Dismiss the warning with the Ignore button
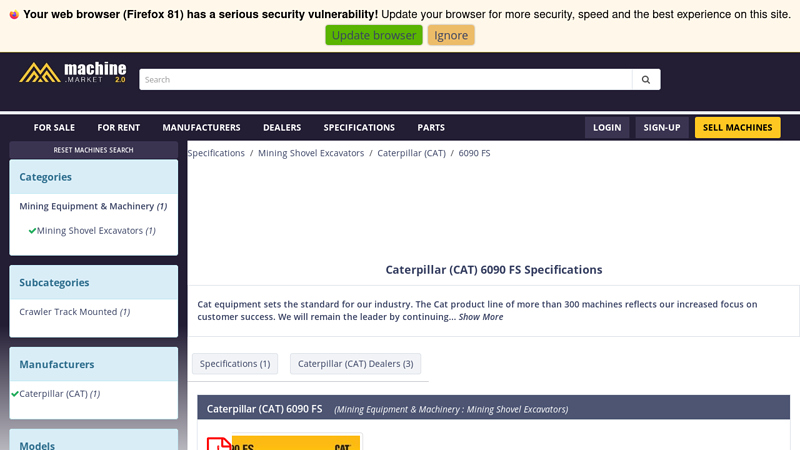The width and height of the screenshot is (800, 450). 451,35
